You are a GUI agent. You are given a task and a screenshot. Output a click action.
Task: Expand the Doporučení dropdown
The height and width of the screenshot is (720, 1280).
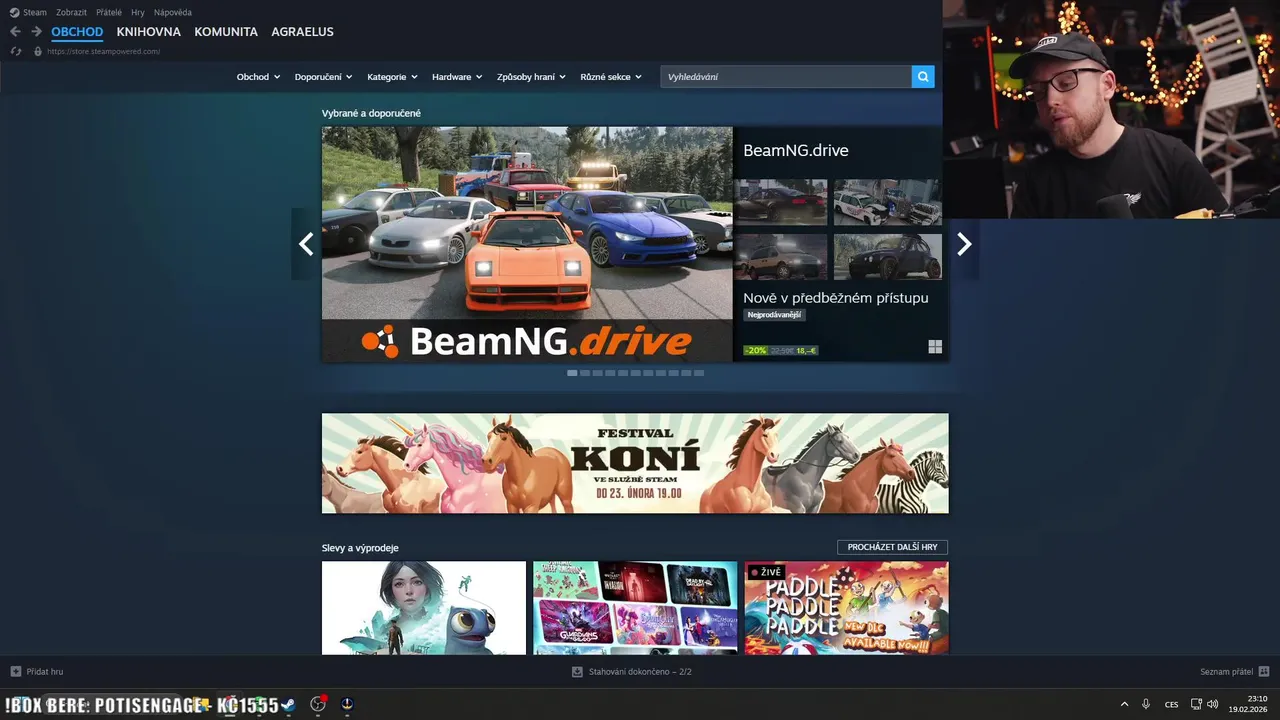324,77
